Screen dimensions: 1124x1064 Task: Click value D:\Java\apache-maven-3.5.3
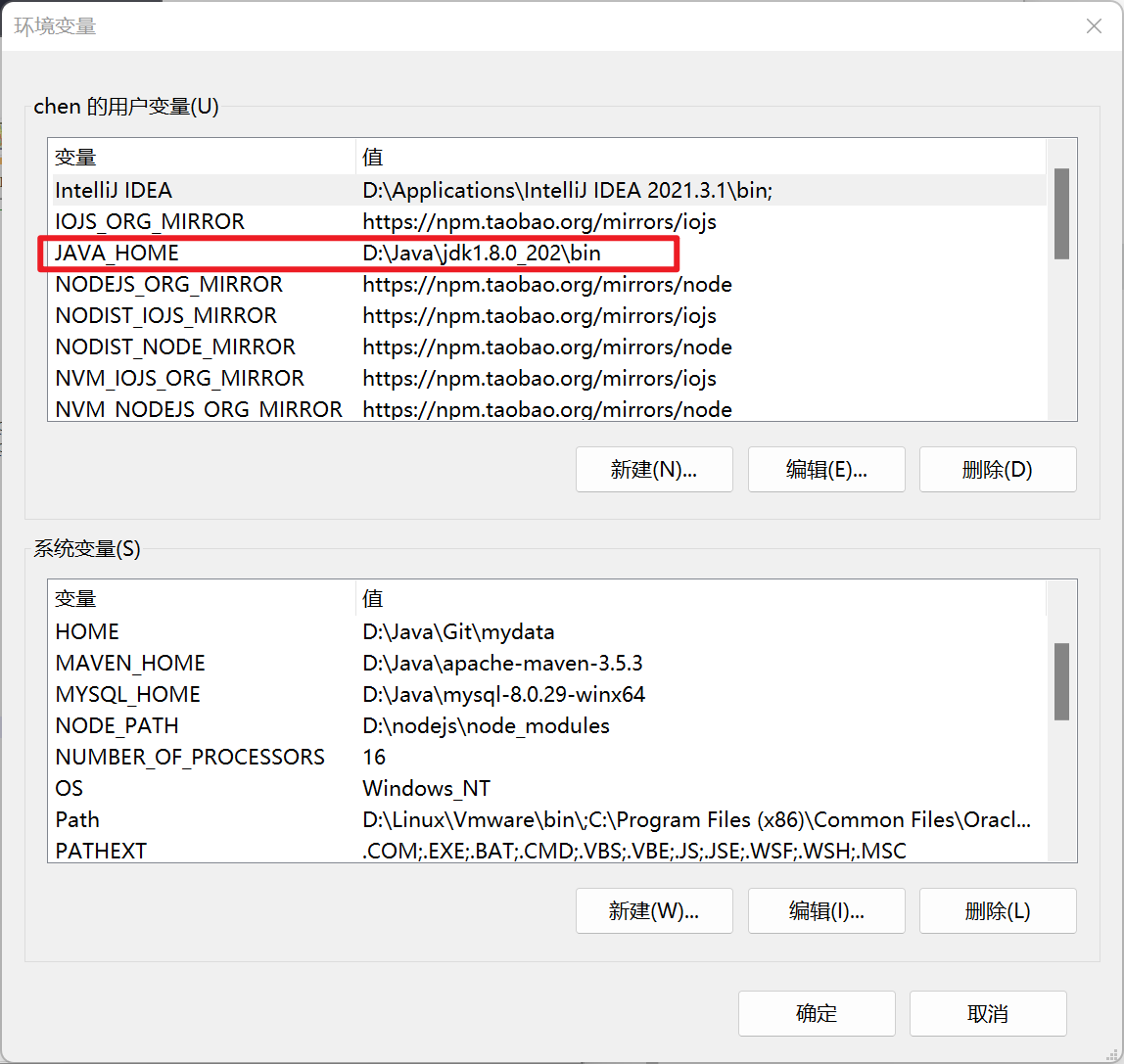[502, 664]
